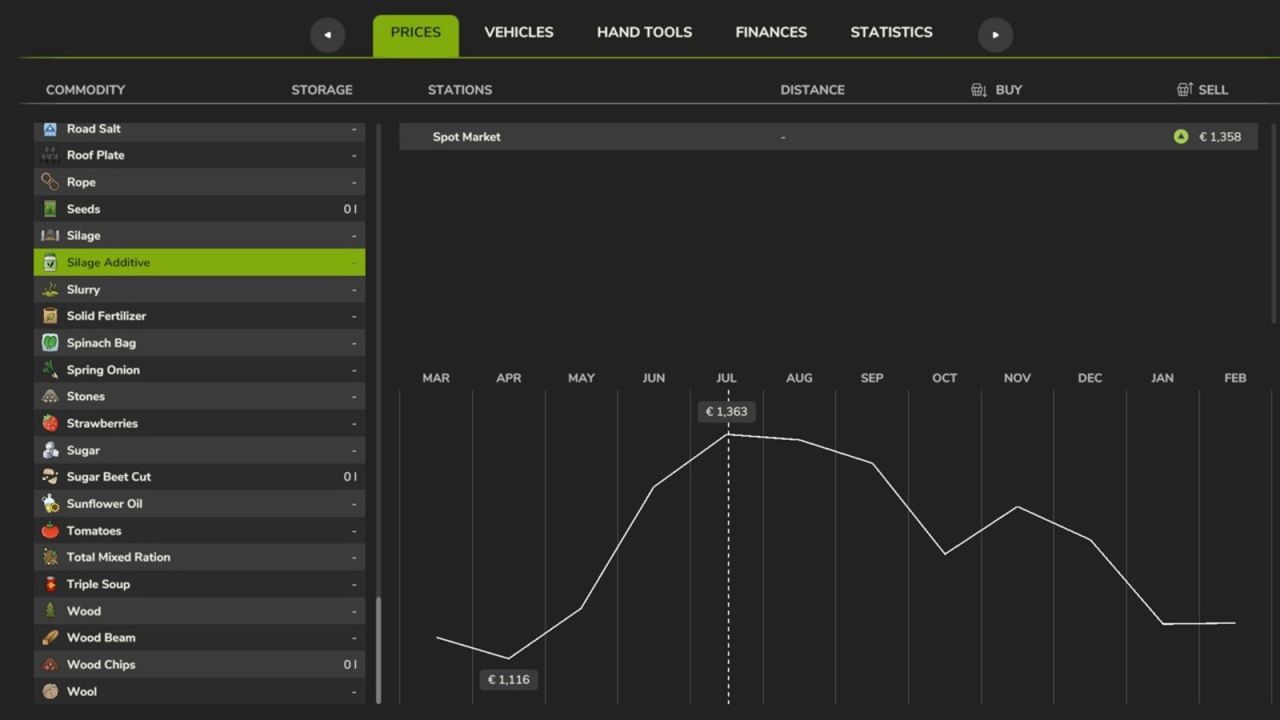
Task: Switch to the VEHICLES tab
Action: (x=518, y=32)
